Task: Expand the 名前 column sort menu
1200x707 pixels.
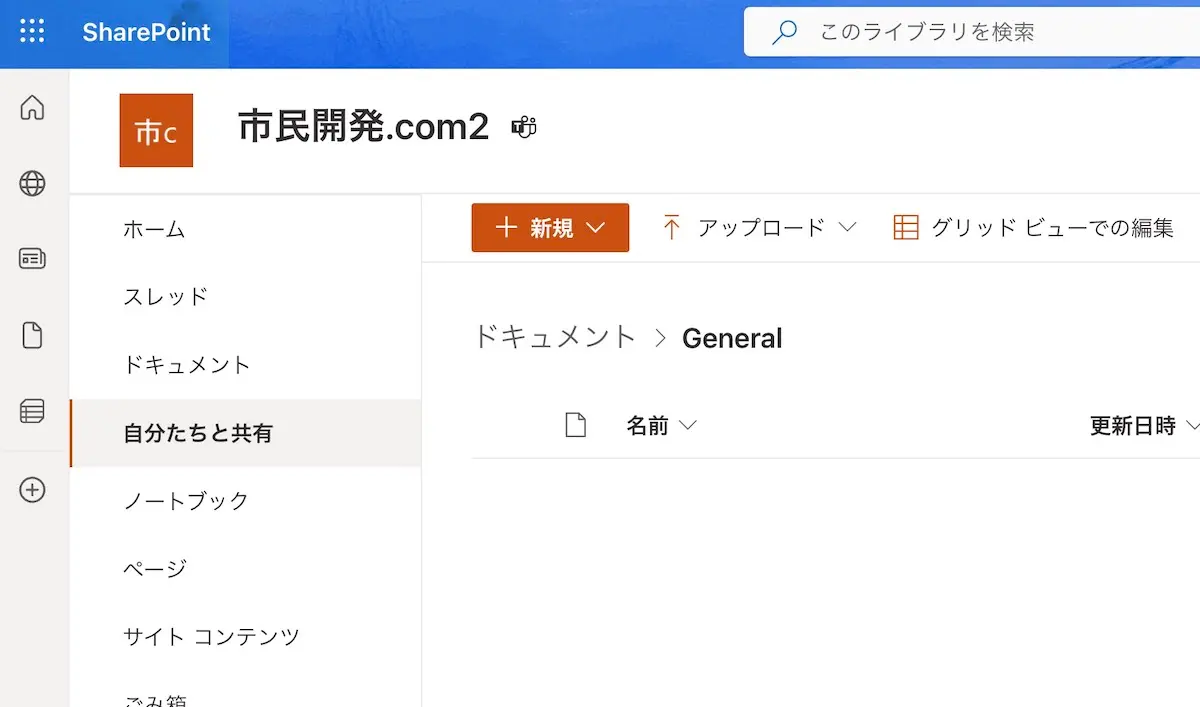Action: pos(661,426)
